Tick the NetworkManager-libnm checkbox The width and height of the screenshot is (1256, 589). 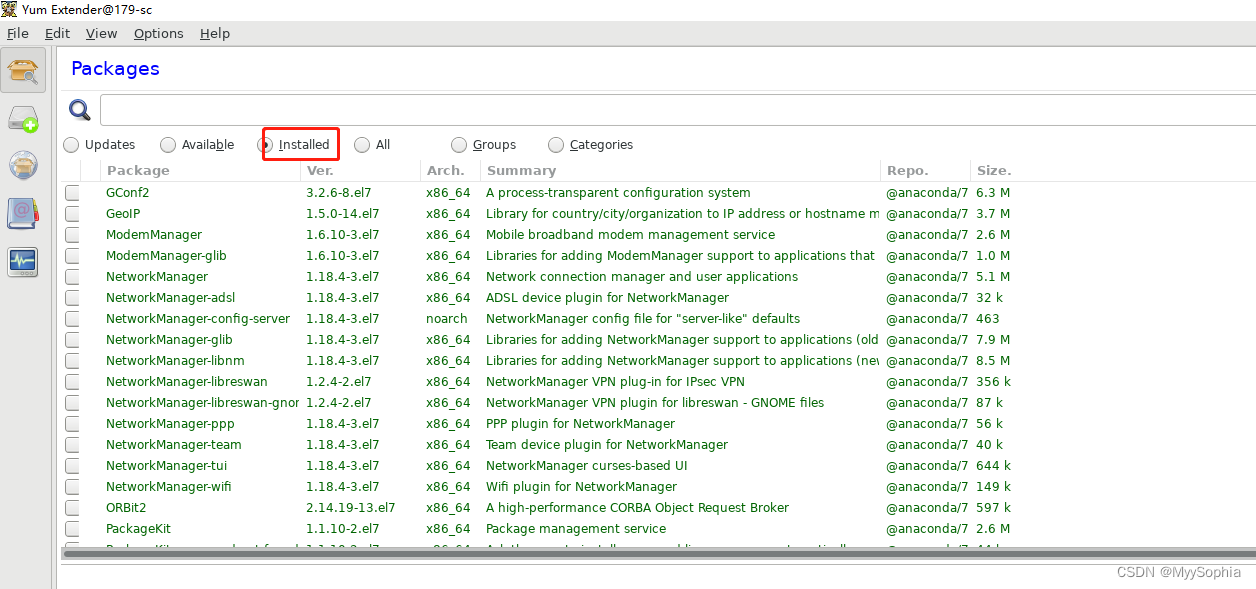72,361
